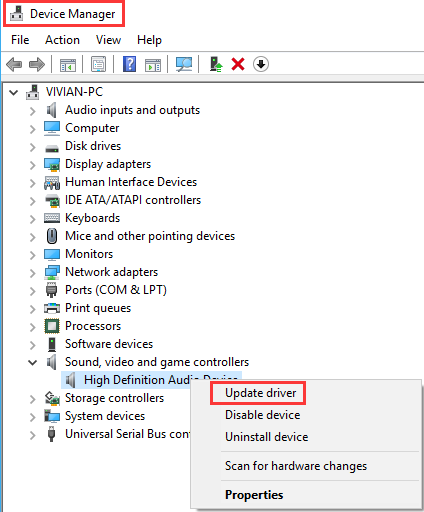Open the Action menu
This screenshot has height=512, width=424.
pos(62,40)
